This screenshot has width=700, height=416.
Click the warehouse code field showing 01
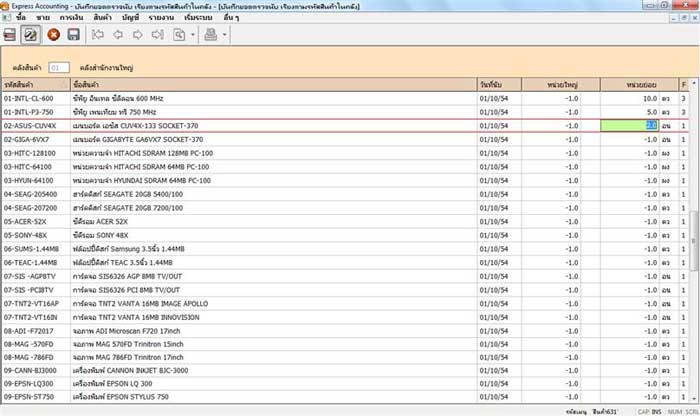point(59,68)
